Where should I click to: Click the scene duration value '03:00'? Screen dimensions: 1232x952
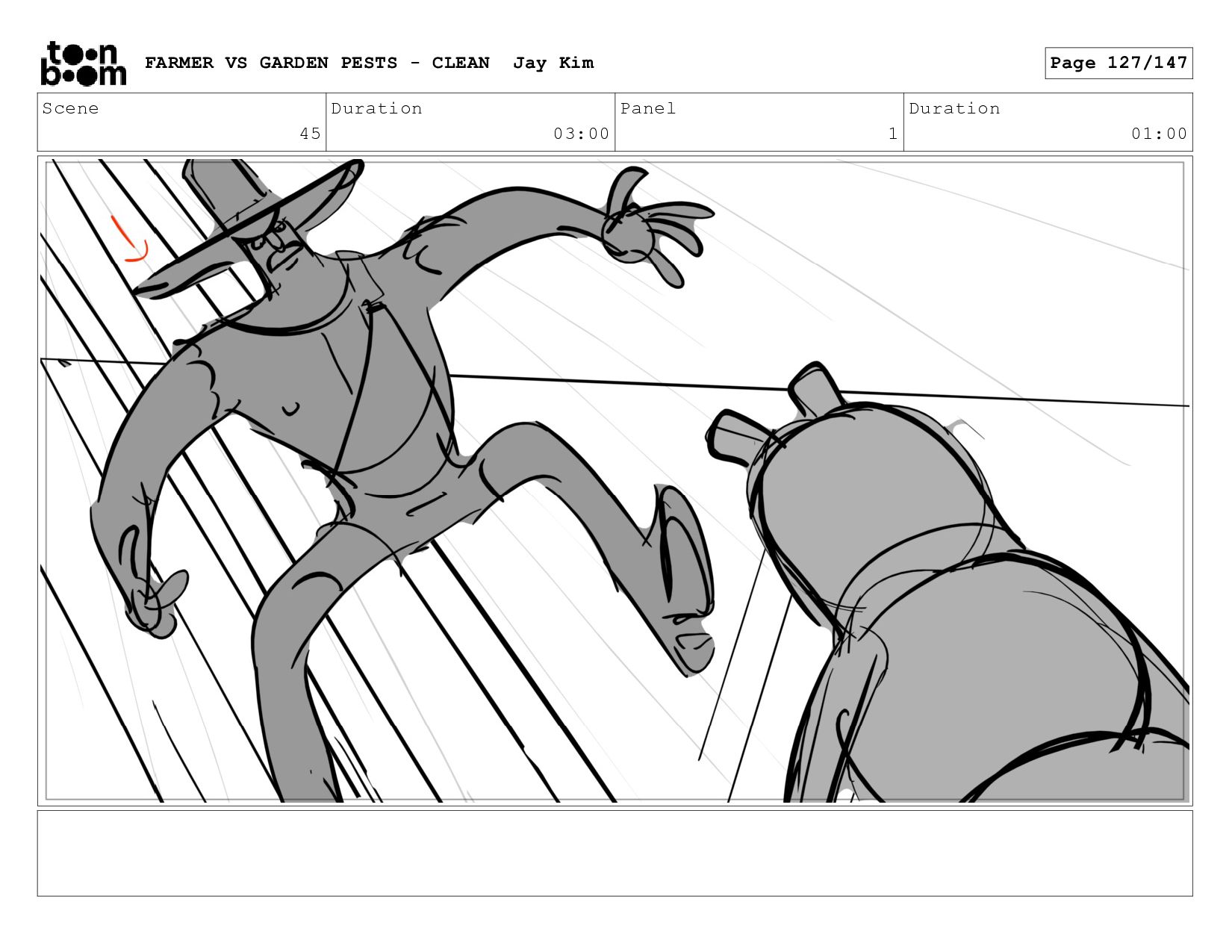581,134
